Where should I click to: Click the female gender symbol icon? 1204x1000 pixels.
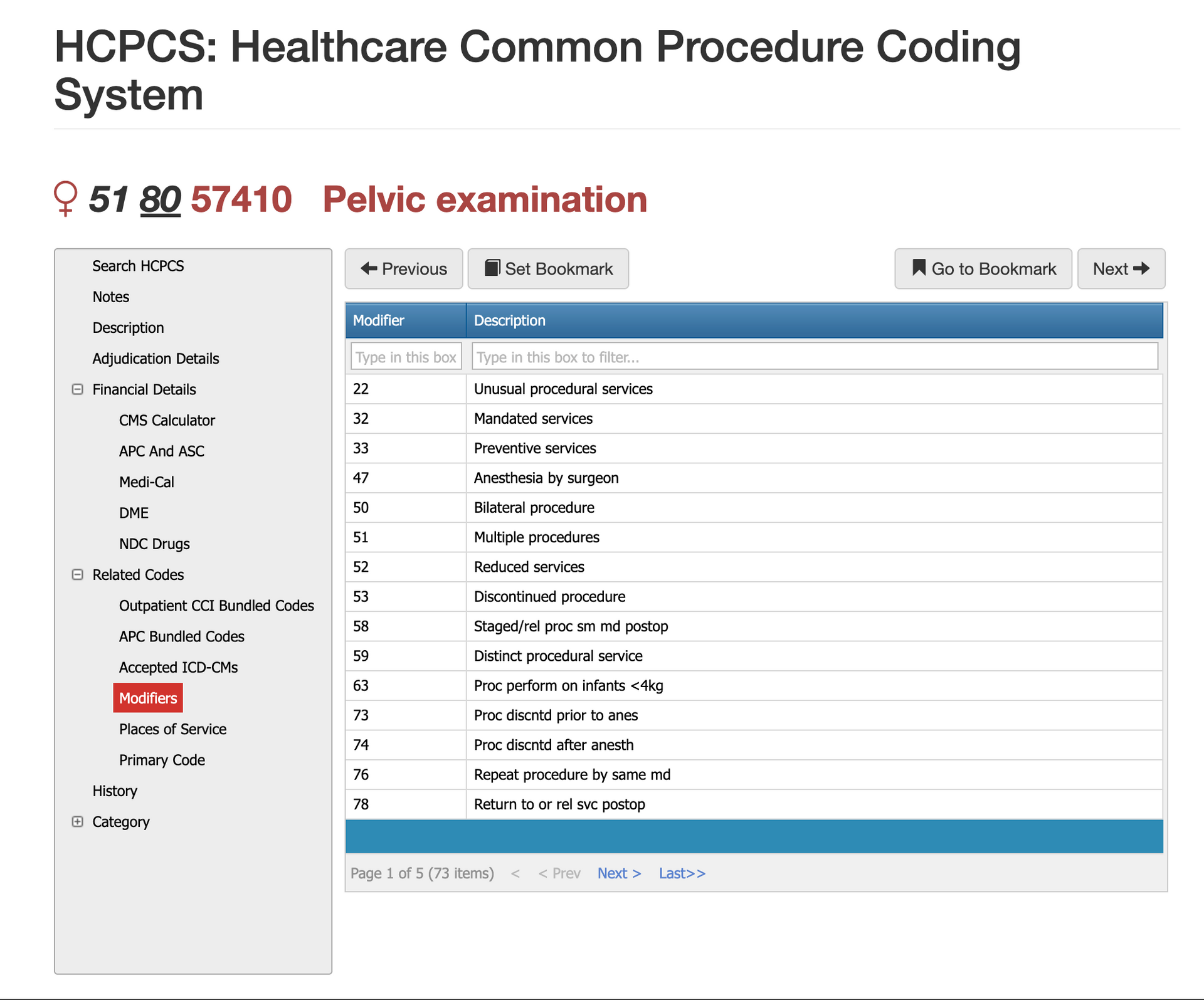pos(65,199)
